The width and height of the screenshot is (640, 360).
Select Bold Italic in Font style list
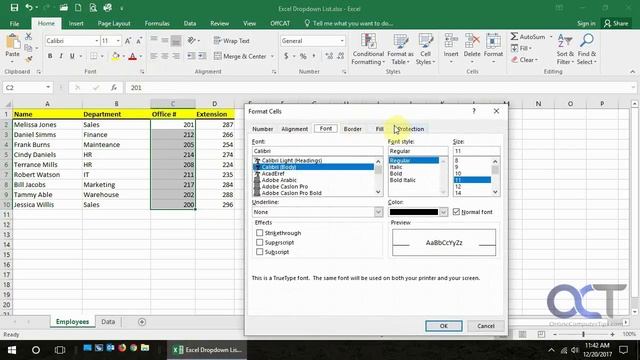tap(402, 180)
